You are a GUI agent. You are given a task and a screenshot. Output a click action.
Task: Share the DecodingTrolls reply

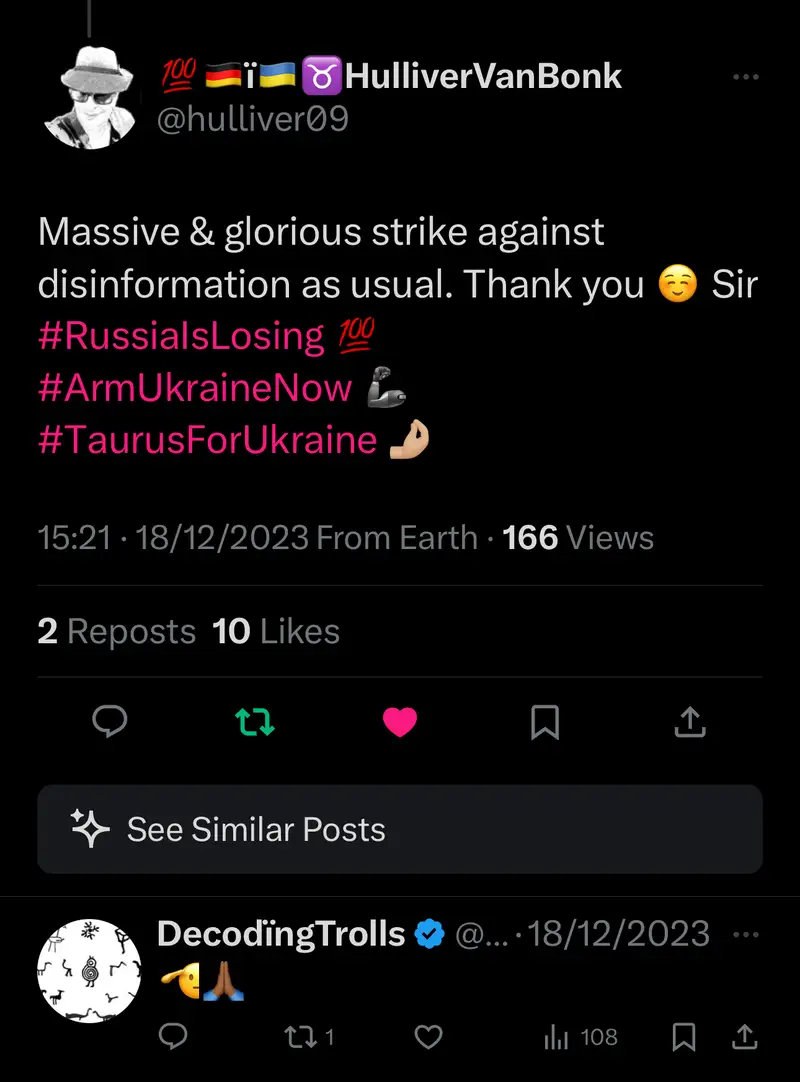pyautogui.click(x=745, y=1038)
